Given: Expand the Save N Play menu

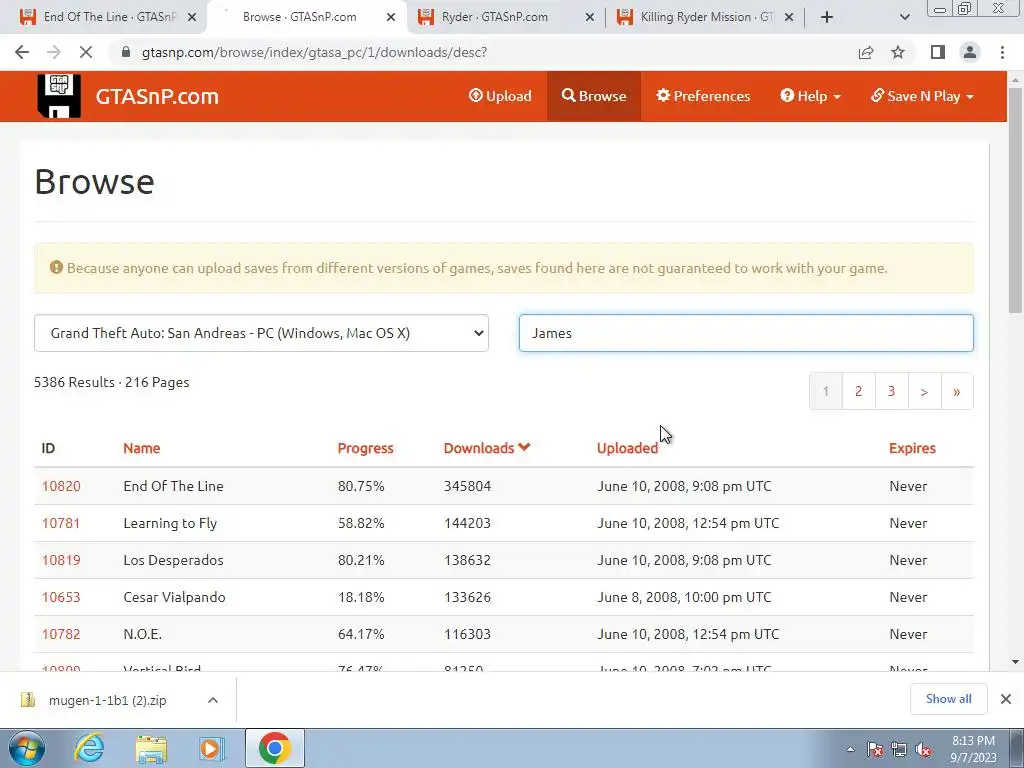Looking at the screenshot, I should [922, 96].
